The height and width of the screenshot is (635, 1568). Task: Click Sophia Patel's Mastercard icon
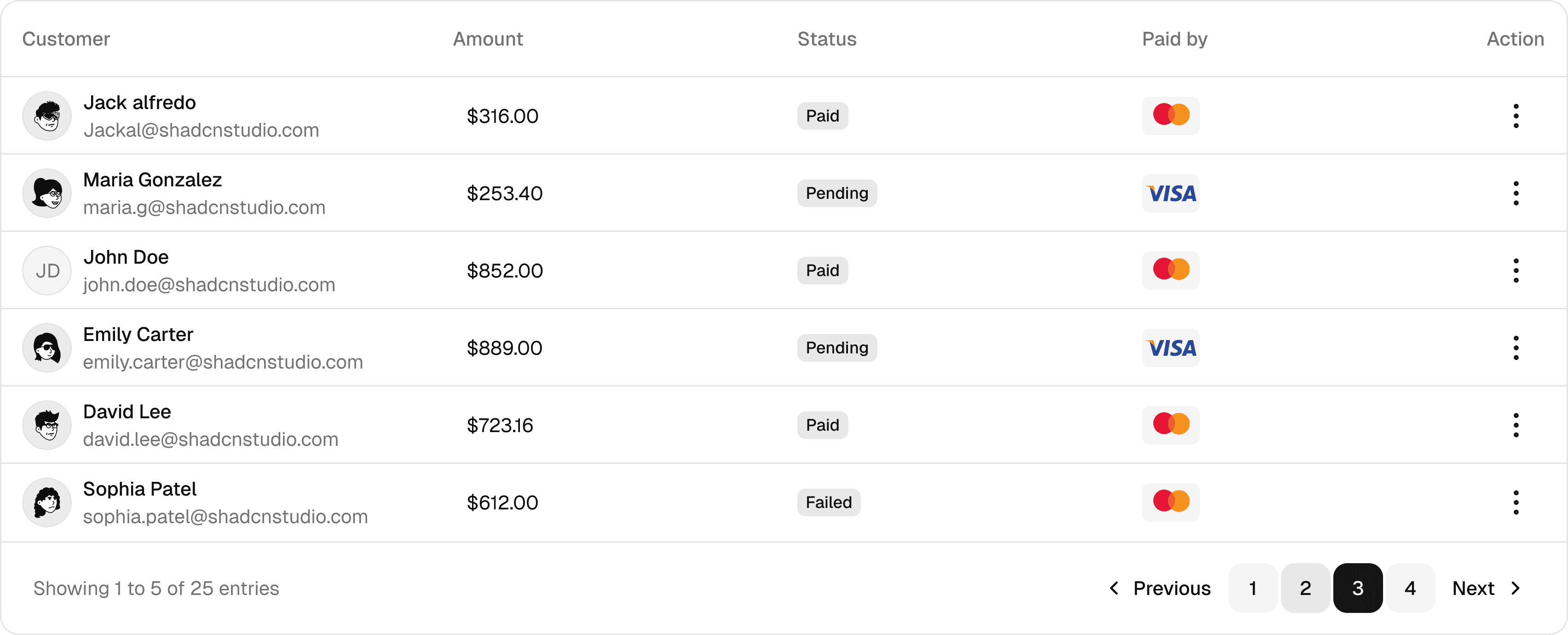click(1170, 502)
